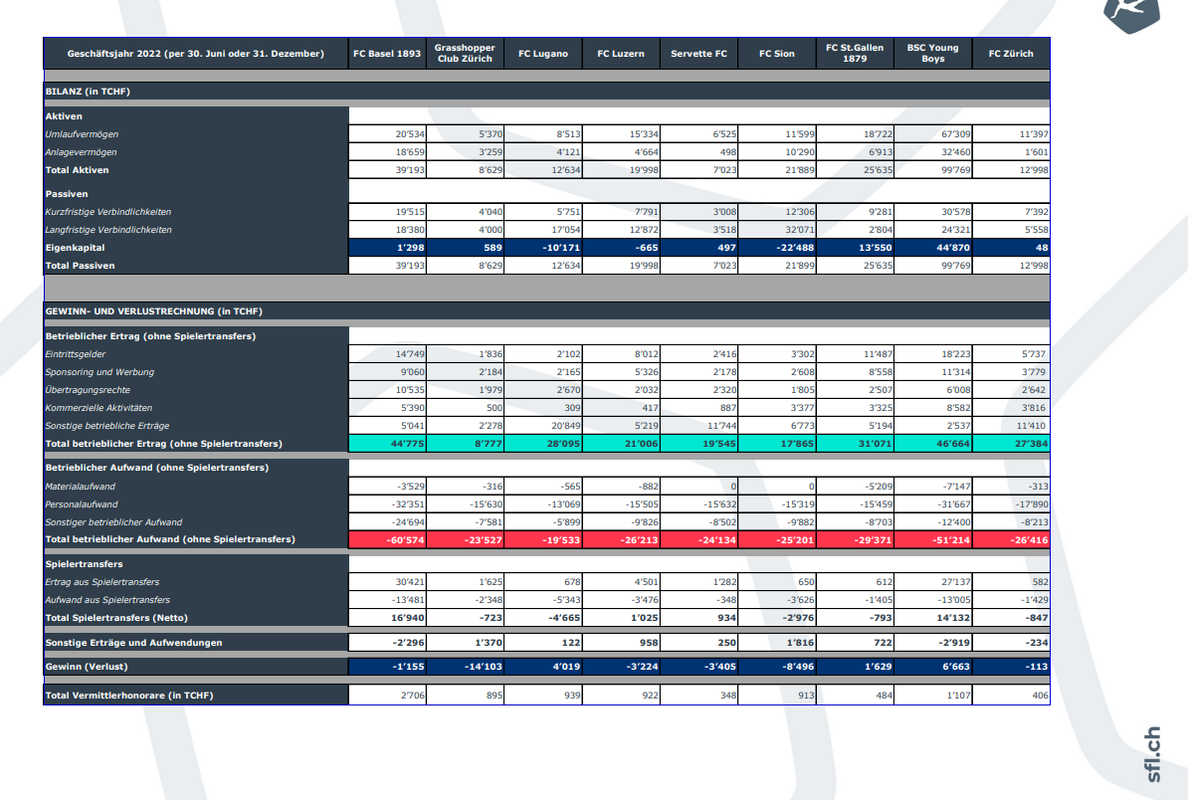Viewport: 1188px width, 800px height.
Task: Select the Grasshopper Club Zürich column header
Action: [465, 54]
